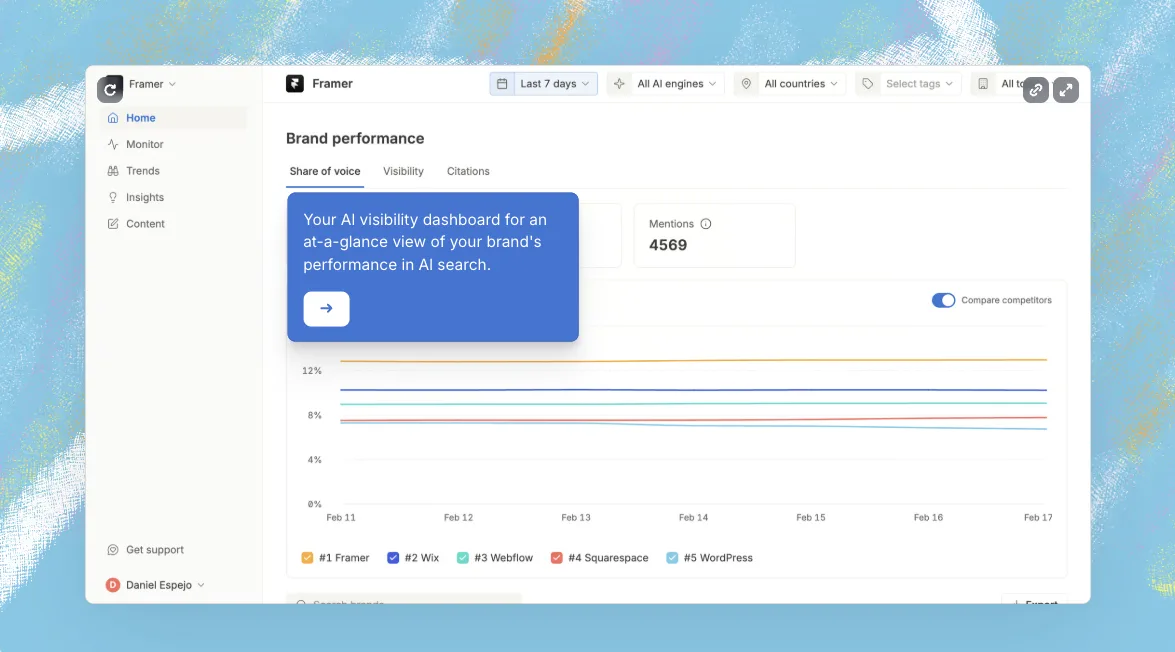Viewport: 1175px width, 652px height.
Task: Click the location pin icon
Action: coord(746,84)
